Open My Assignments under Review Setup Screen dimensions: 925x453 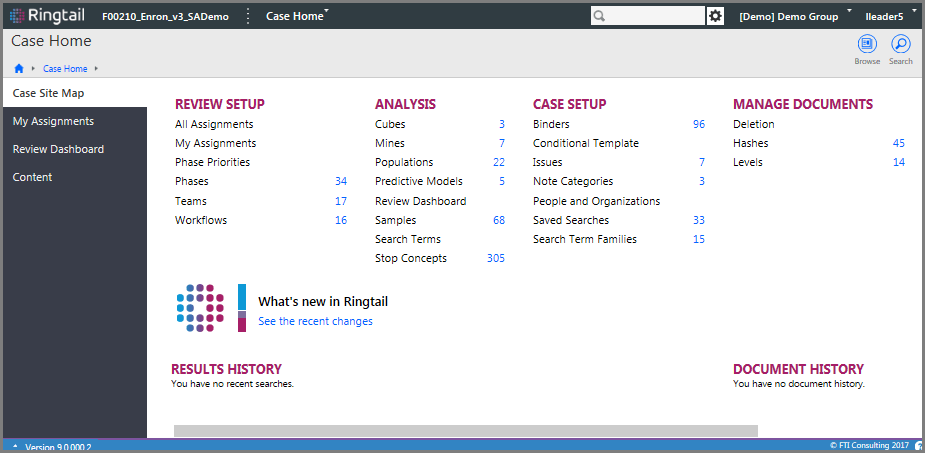point(216,143)
